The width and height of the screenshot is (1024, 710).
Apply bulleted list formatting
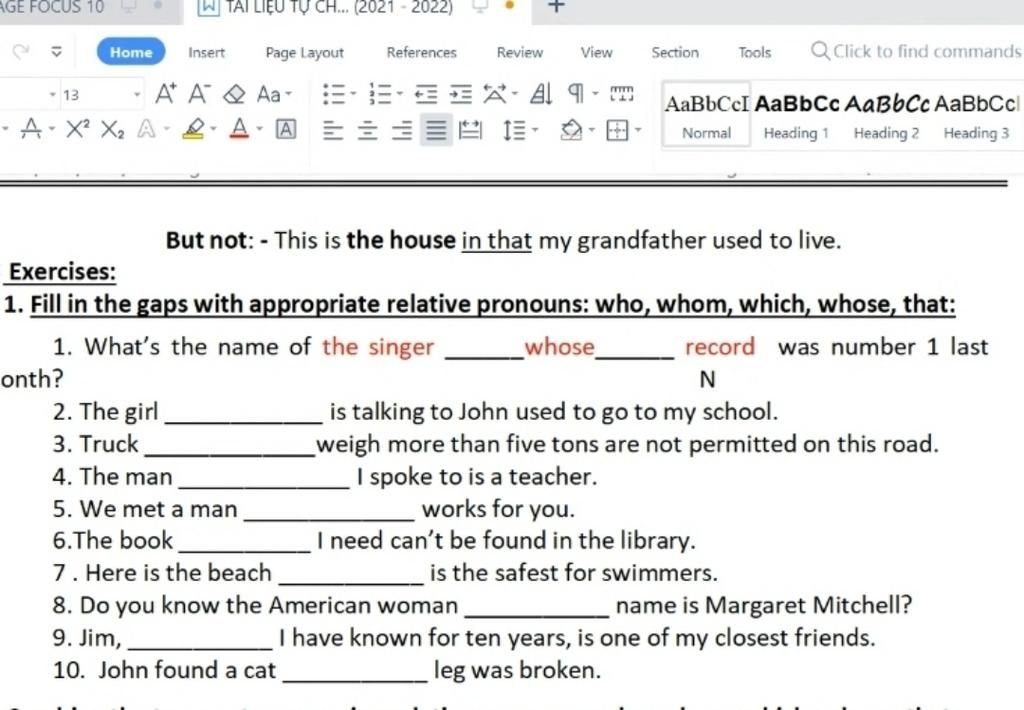coord(334,94)
